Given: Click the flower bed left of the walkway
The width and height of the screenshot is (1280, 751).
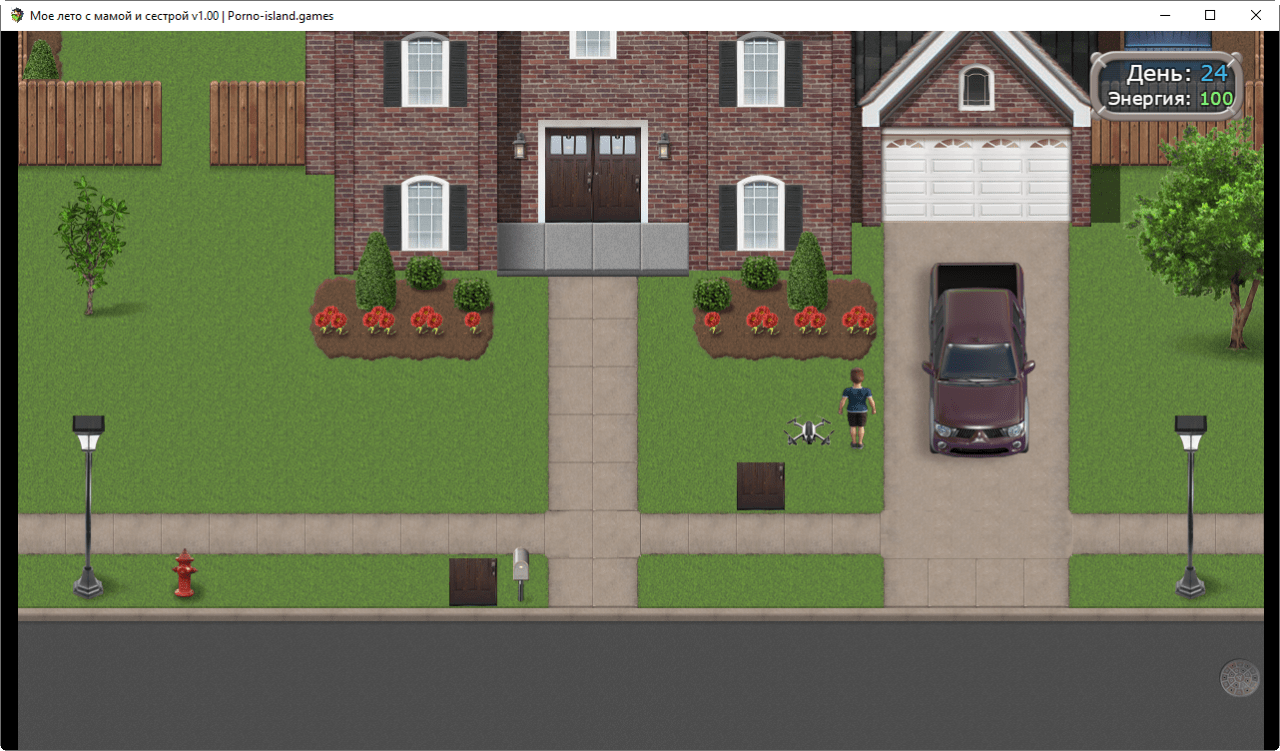Looking at the screenshot, I should pyautogui.click(x=402, y=320).
